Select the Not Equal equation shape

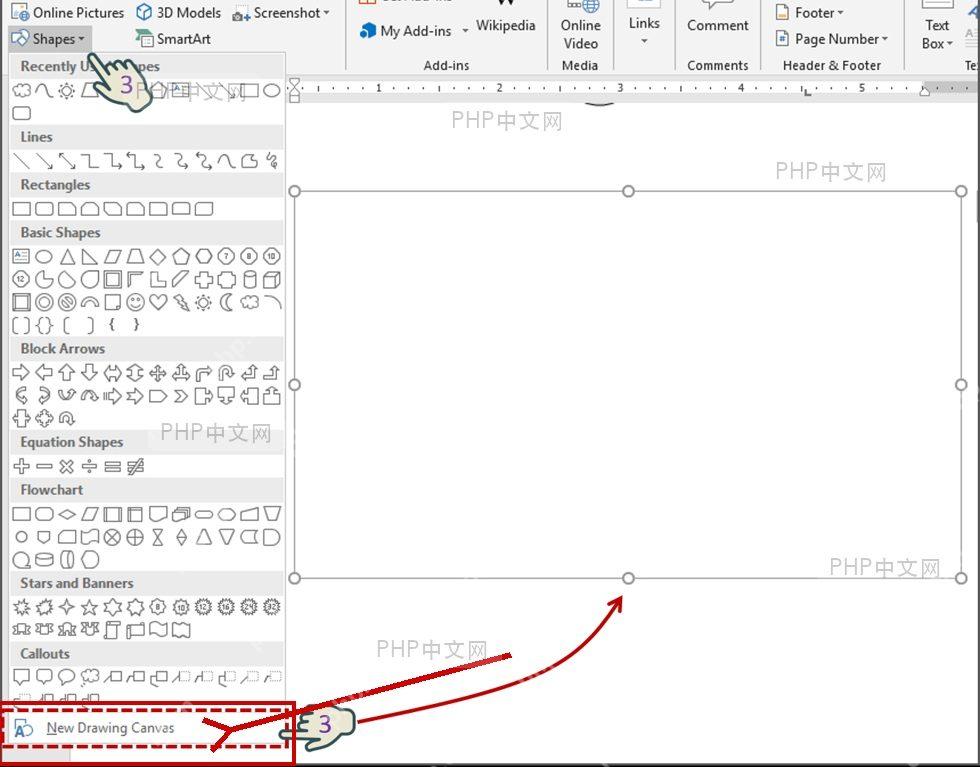tap(135, 466)
